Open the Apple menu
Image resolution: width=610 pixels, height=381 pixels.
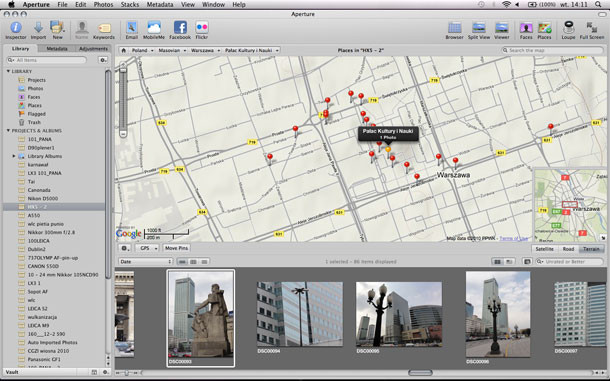coord(11,5)
